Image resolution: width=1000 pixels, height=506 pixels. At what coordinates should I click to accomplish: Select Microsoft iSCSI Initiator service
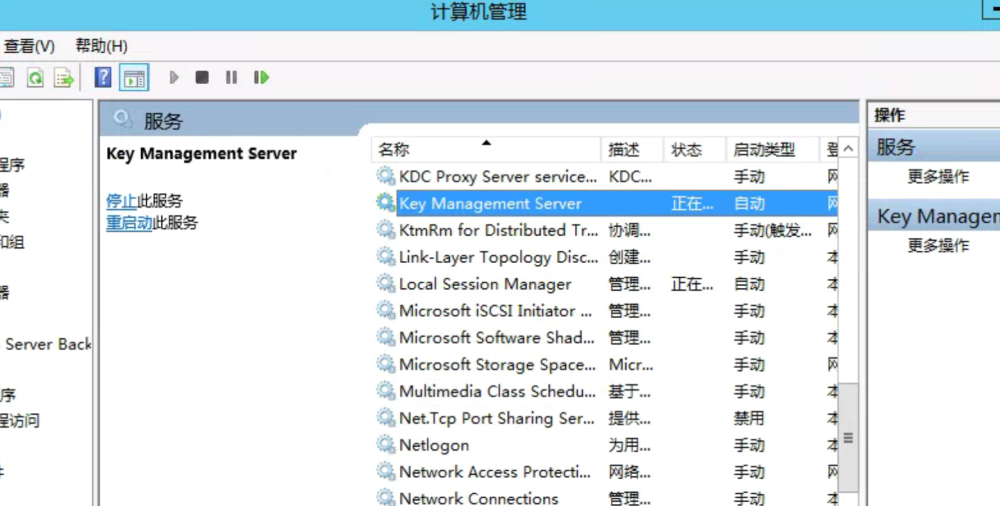pos(605,310)
